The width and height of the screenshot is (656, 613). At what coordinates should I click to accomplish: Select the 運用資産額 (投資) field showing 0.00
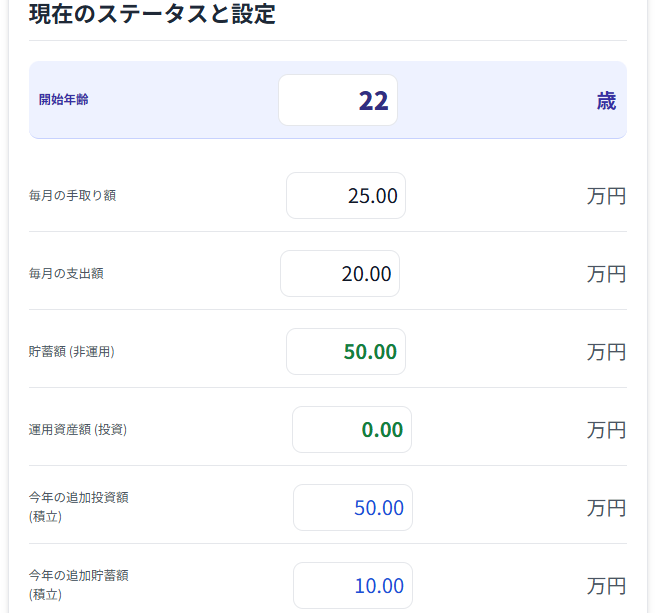[352, 429]
